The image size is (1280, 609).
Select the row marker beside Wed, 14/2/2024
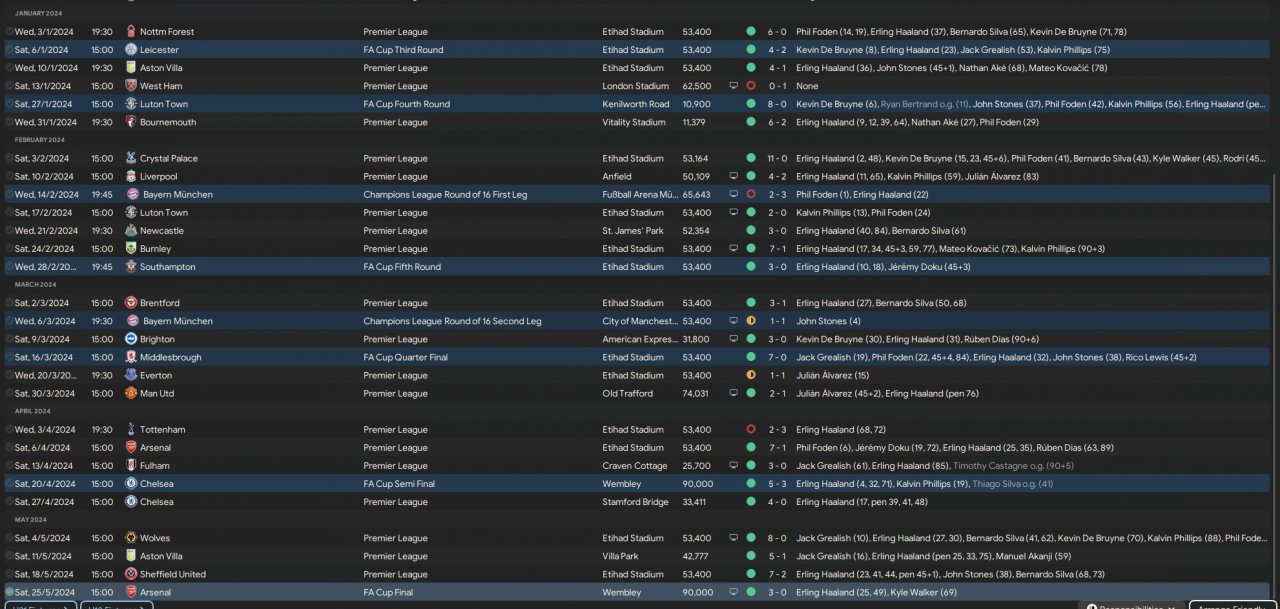pos(9,194)
